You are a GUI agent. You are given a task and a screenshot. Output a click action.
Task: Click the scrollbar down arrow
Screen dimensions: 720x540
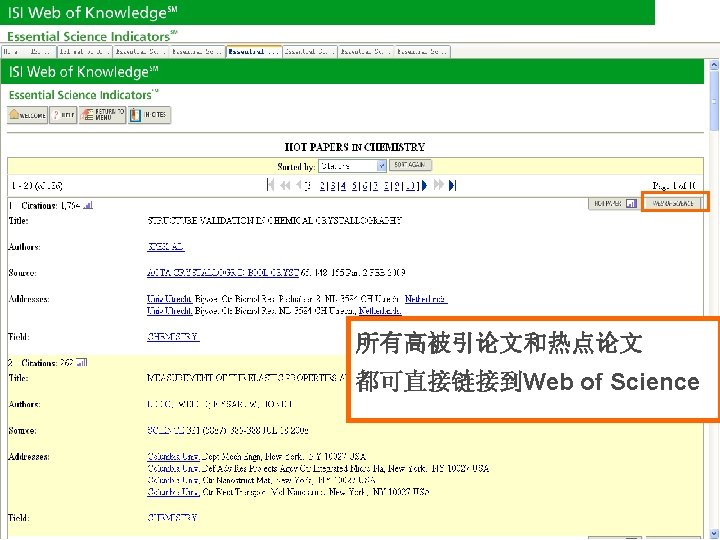click(714, 534)
